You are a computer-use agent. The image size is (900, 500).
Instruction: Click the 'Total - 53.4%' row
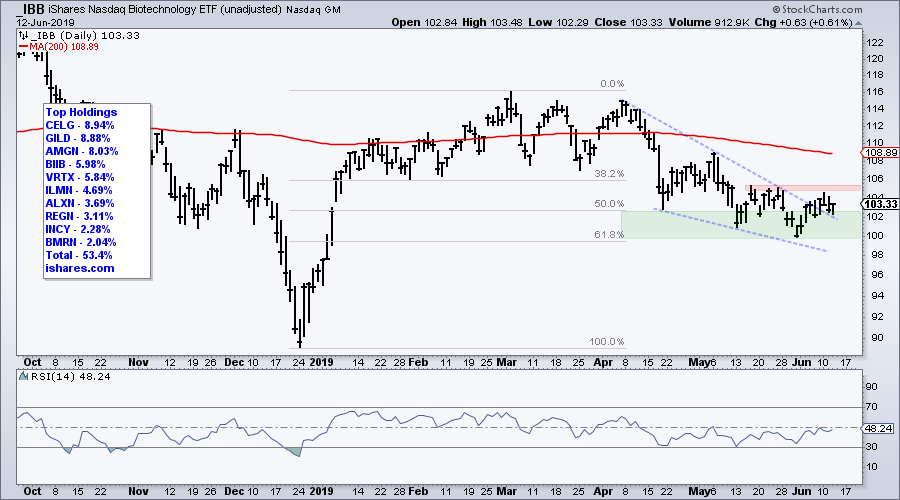79,255
